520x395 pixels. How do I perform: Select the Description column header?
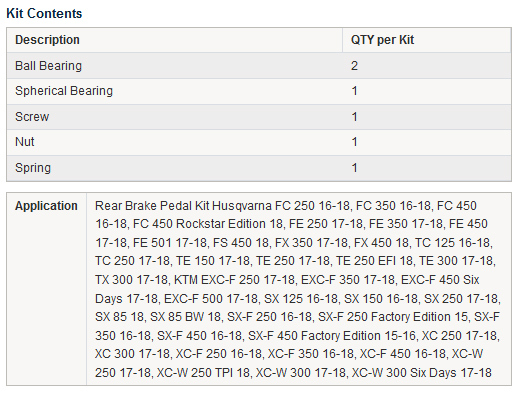point(47,40)
